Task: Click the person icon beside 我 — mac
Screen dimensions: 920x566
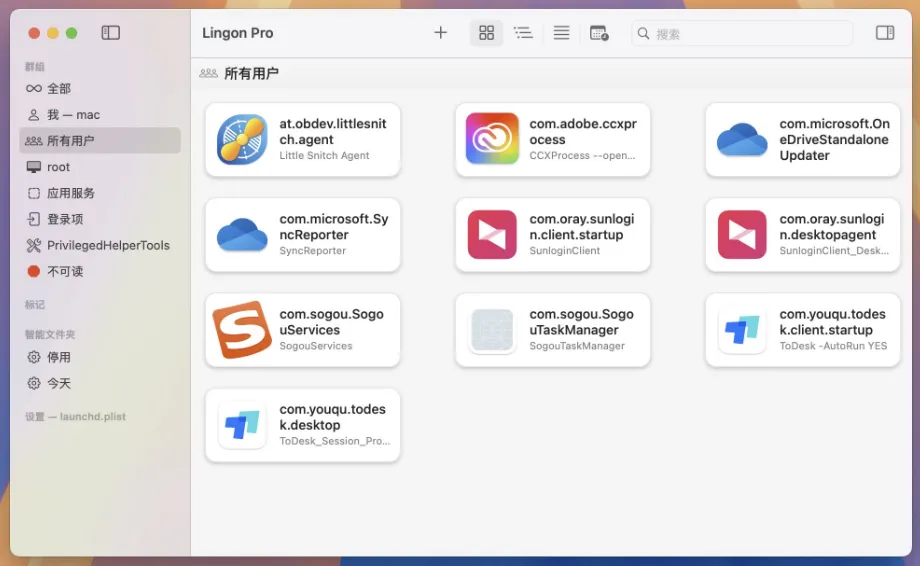Action: pyautogui.click(x=33, y=115)
